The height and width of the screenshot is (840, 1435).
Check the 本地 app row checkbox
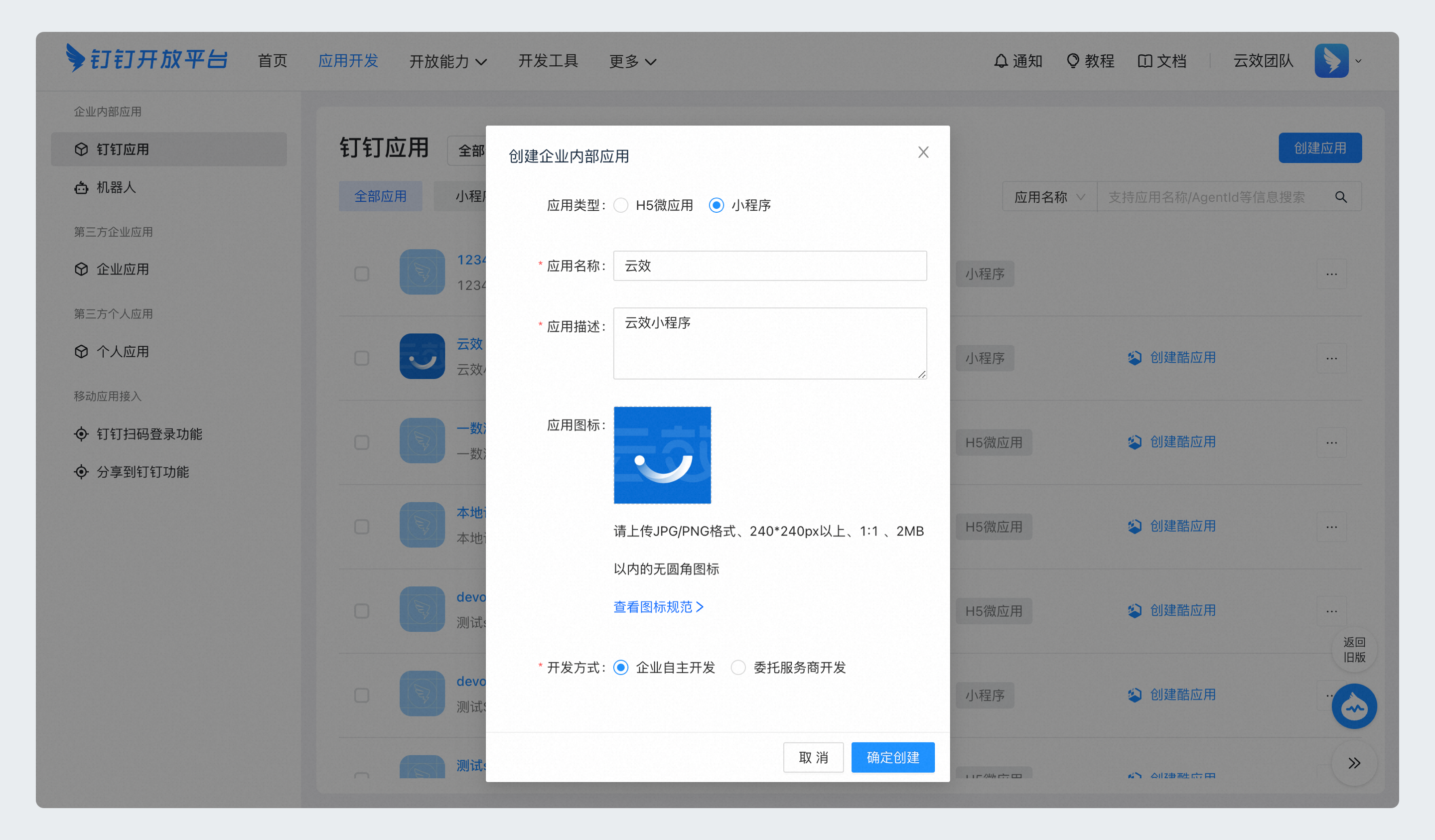coord(362,527)
